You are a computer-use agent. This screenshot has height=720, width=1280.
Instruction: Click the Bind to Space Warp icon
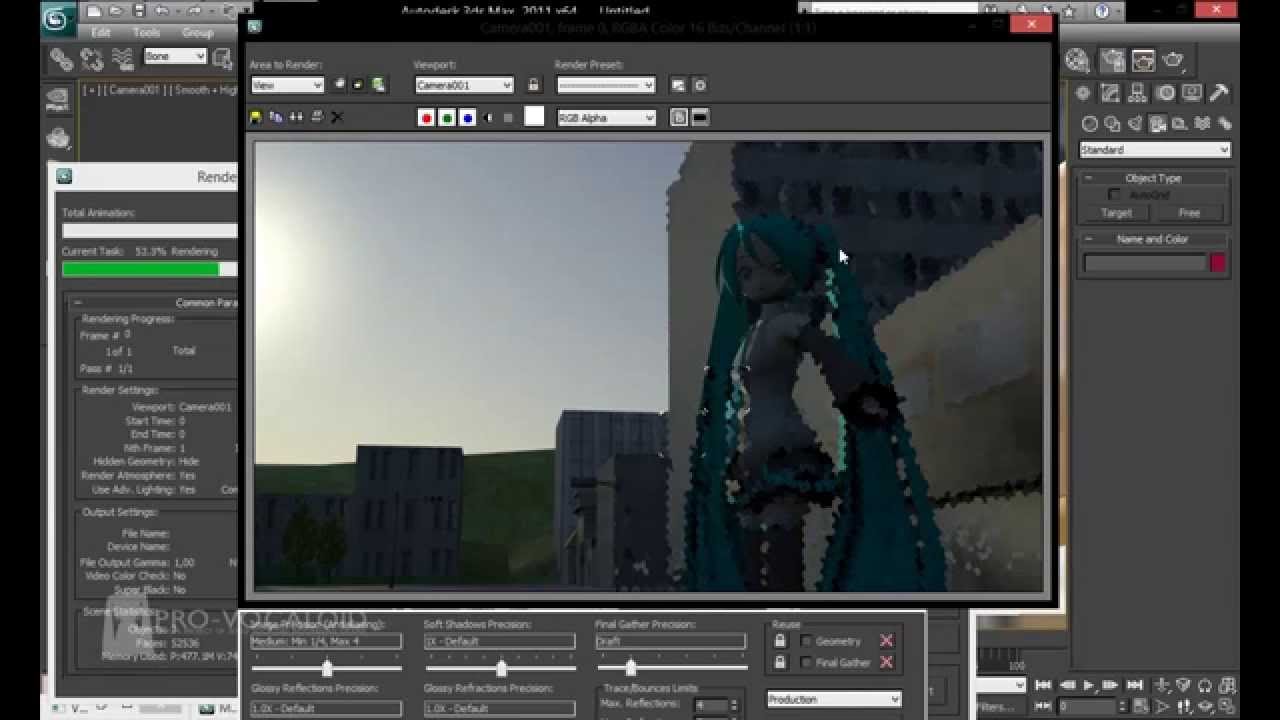tap(122, 59)
